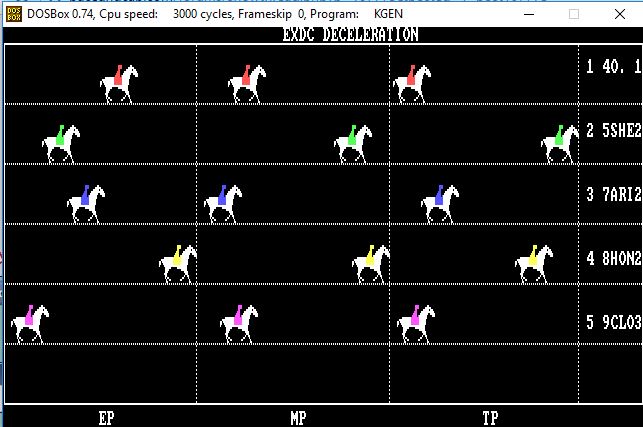643x427 pixels.
Task: Select magenta-jockey horse in MP column
Action: 239,324
